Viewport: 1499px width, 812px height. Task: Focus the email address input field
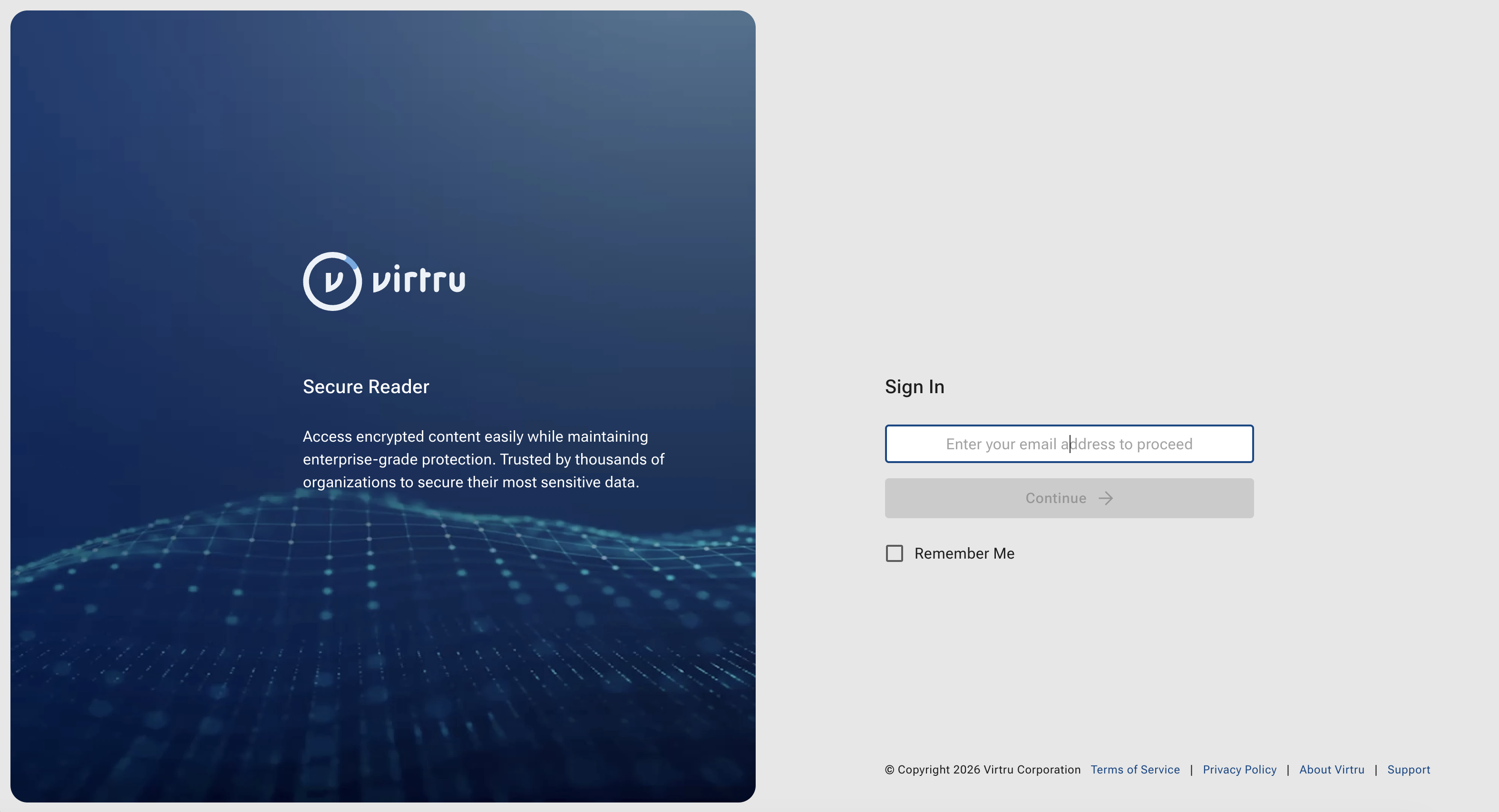[x=1069, y=444]
